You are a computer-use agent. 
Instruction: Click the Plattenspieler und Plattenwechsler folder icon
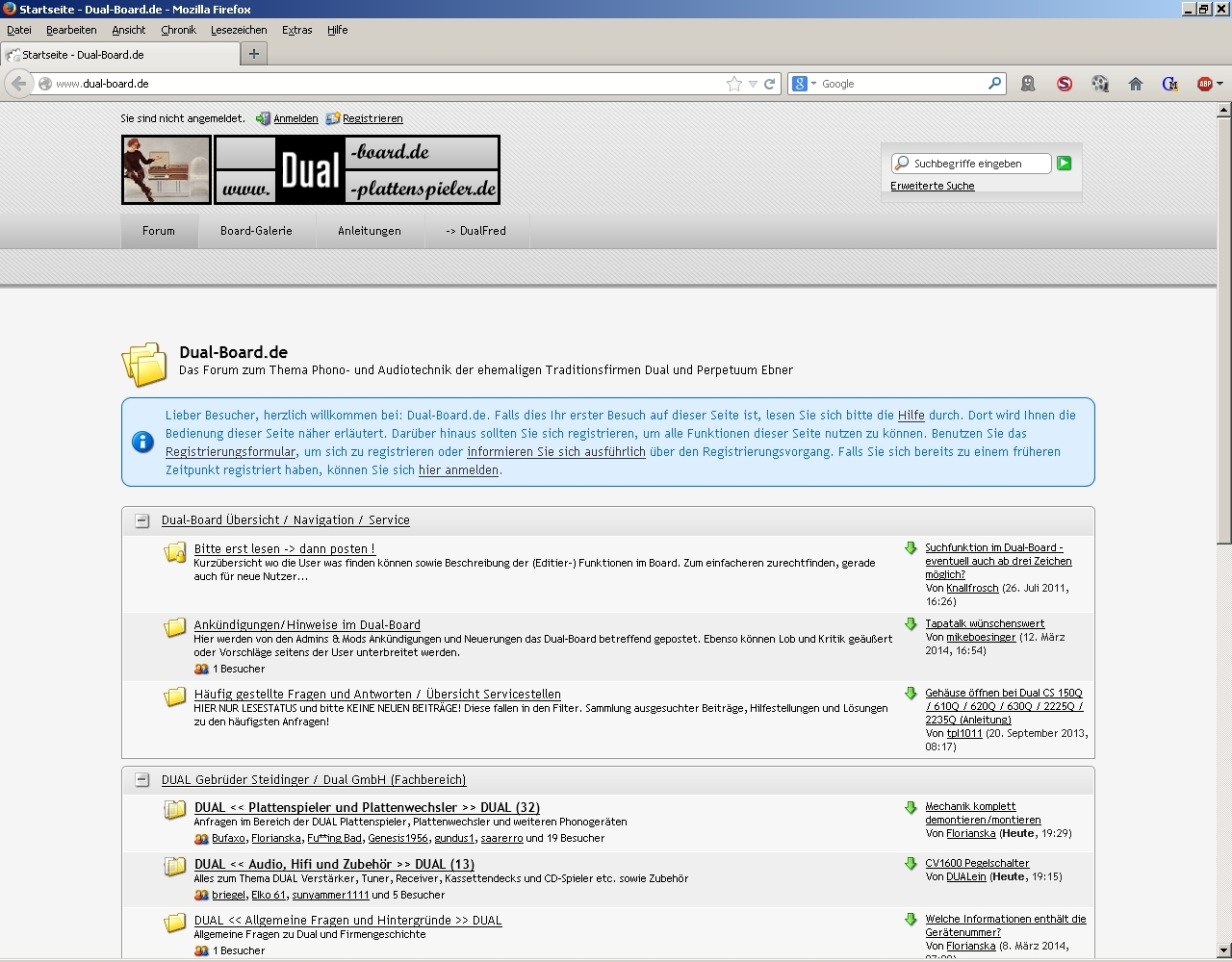coord(174,810)
